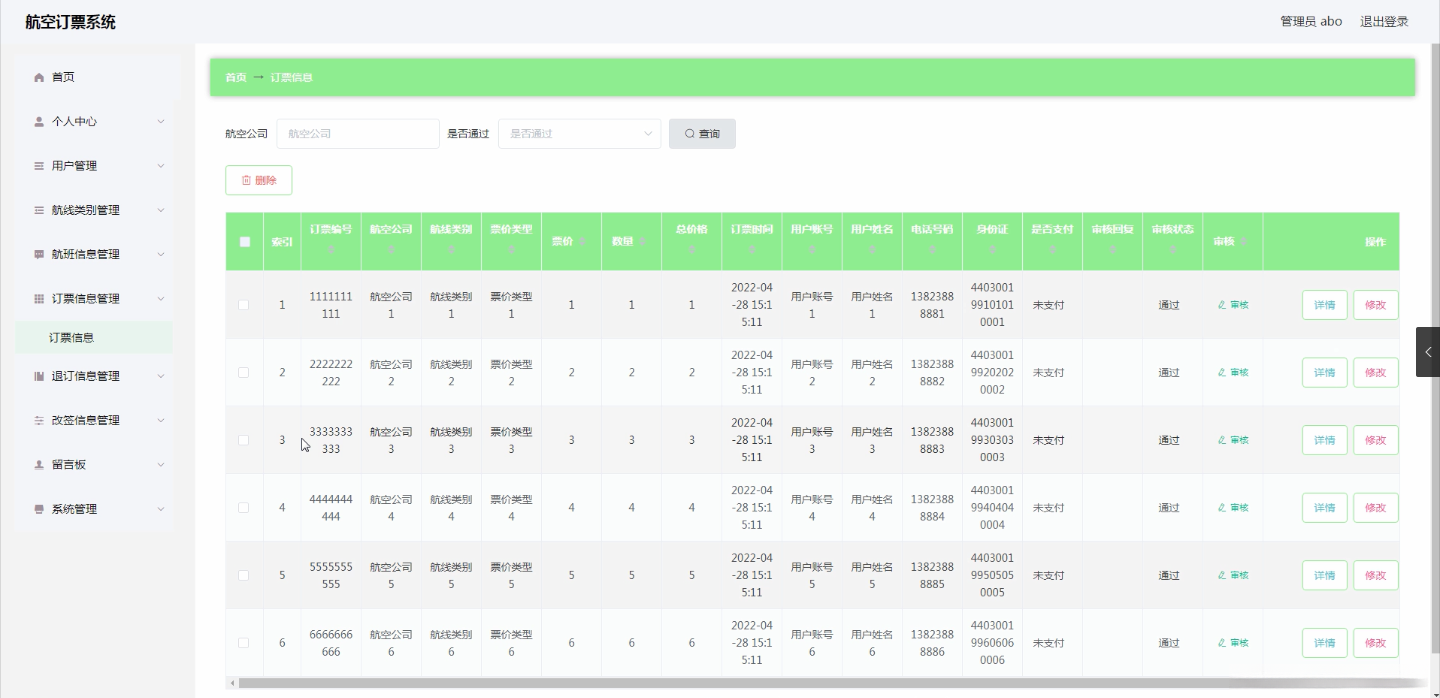Click the phone number 13823888881 cell

(x=932, y=305)
